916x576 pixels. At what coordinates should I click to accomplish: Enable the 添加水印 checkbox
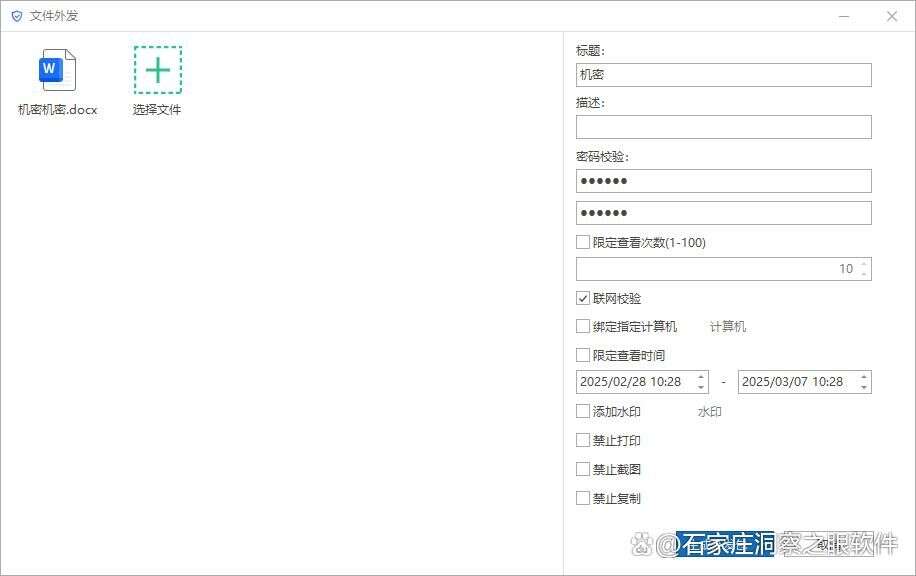click(582, 411)
